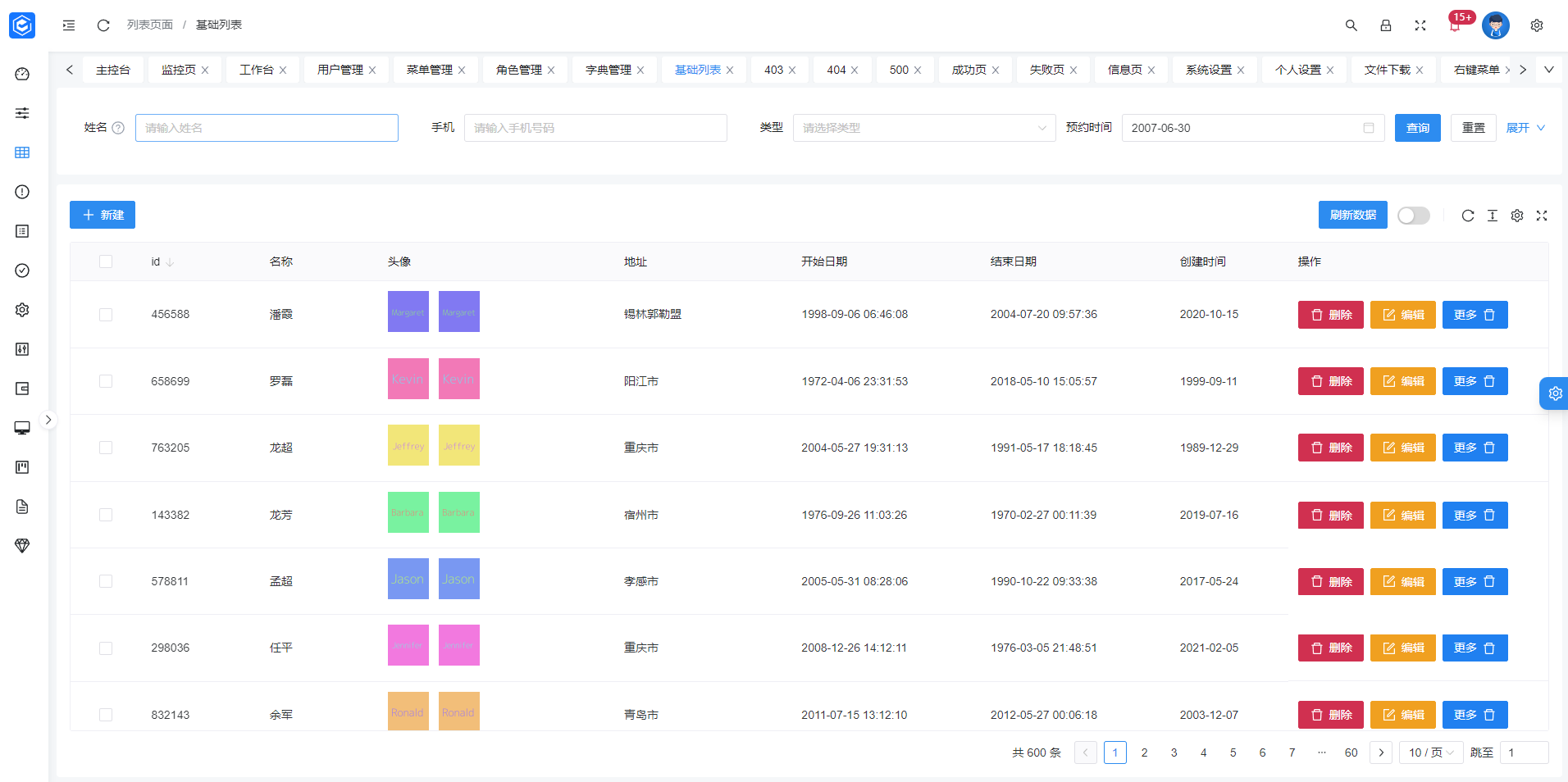
Task: Open the sidebar gear settings icon
Action: (22, 310)
